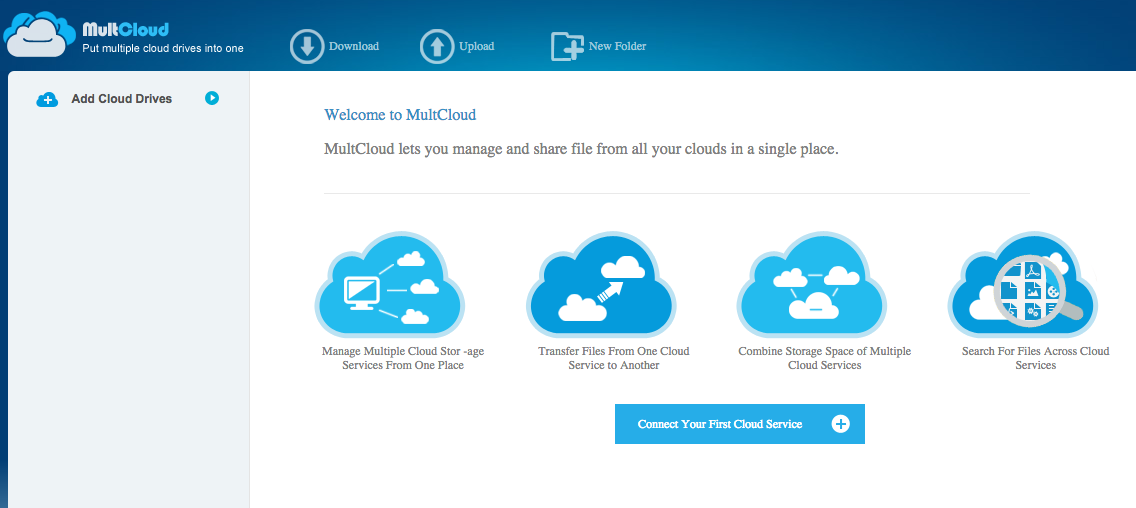This screenshot has height=508, width=1136.
Task: Expand the blue arrow next to Add Cloud Drives
Action: 212,98
